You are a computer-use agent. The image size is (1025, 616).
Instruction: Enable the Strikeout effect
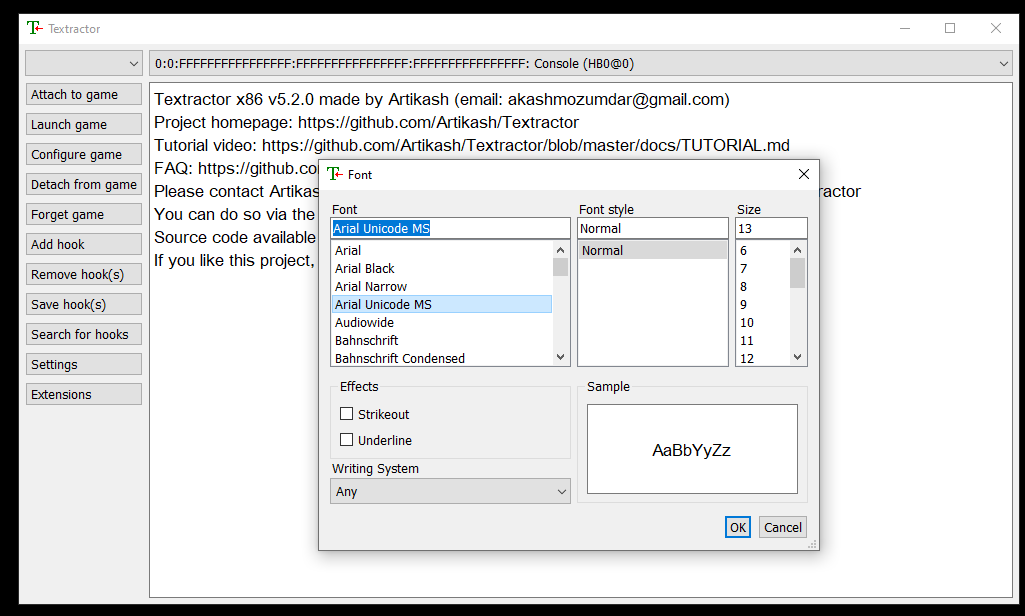tap(345, 413)
